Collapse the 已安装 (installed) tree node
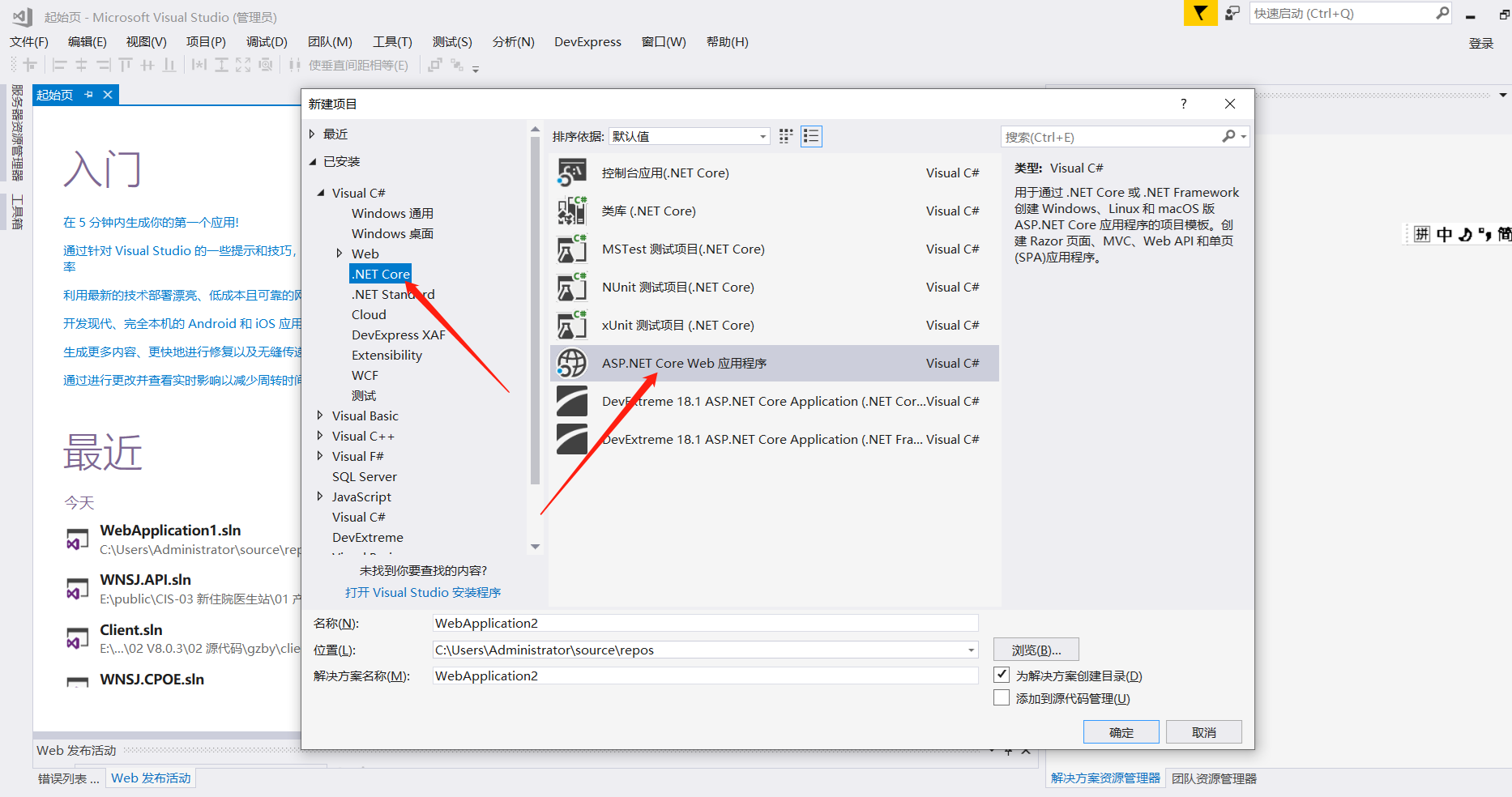 pyautogui.click(x=313, y=162)
